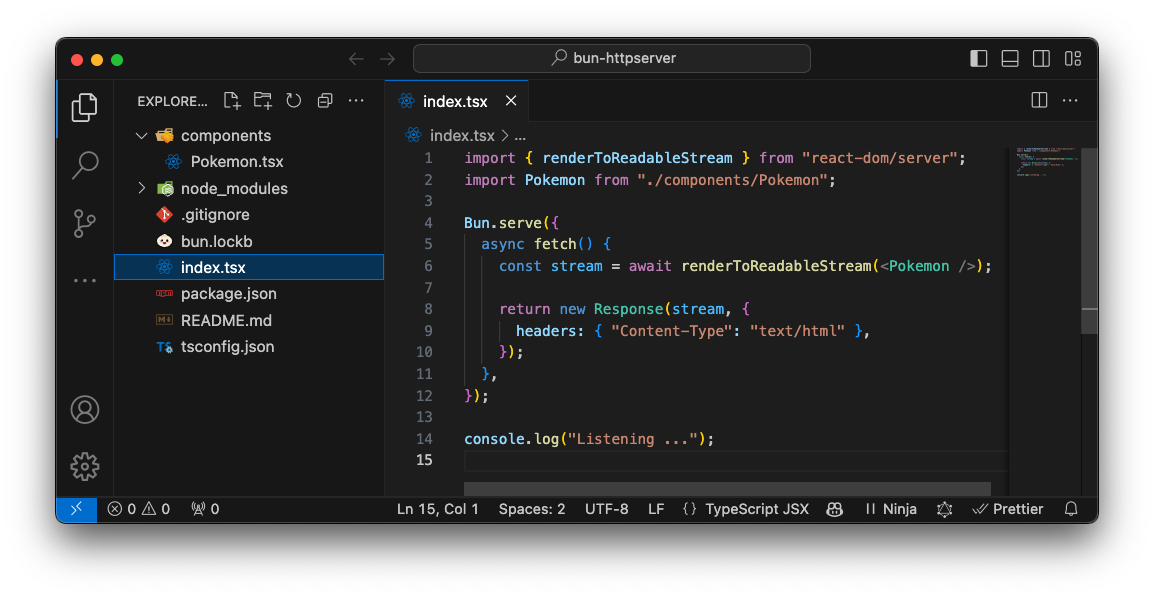Open the remote window button in status bar
Image resolution: width=1154 pixels, height=597 pixels.
[77, 509]
